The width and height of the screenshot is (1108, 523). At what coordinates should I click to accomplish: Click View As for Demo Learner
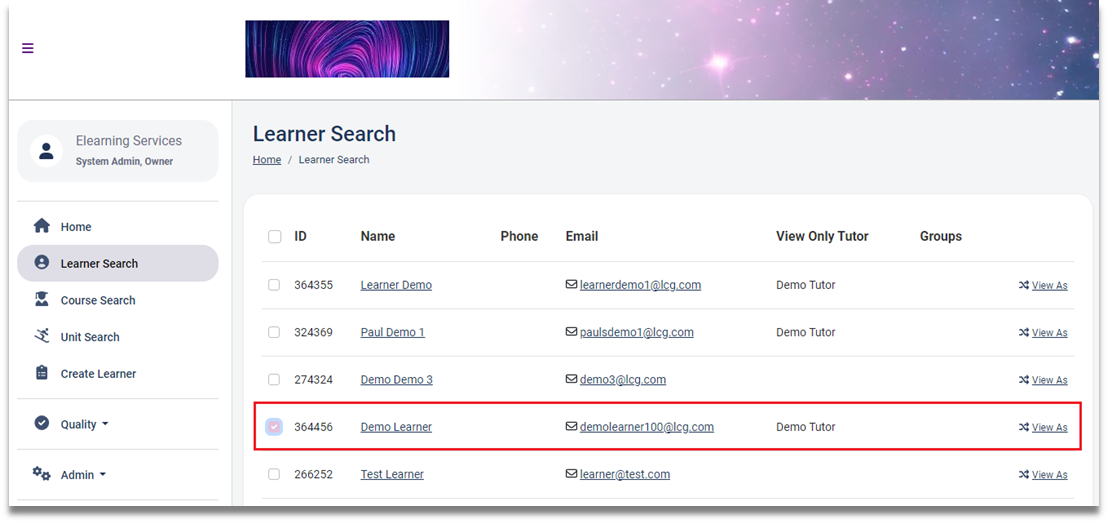(x=1049, y=428)
